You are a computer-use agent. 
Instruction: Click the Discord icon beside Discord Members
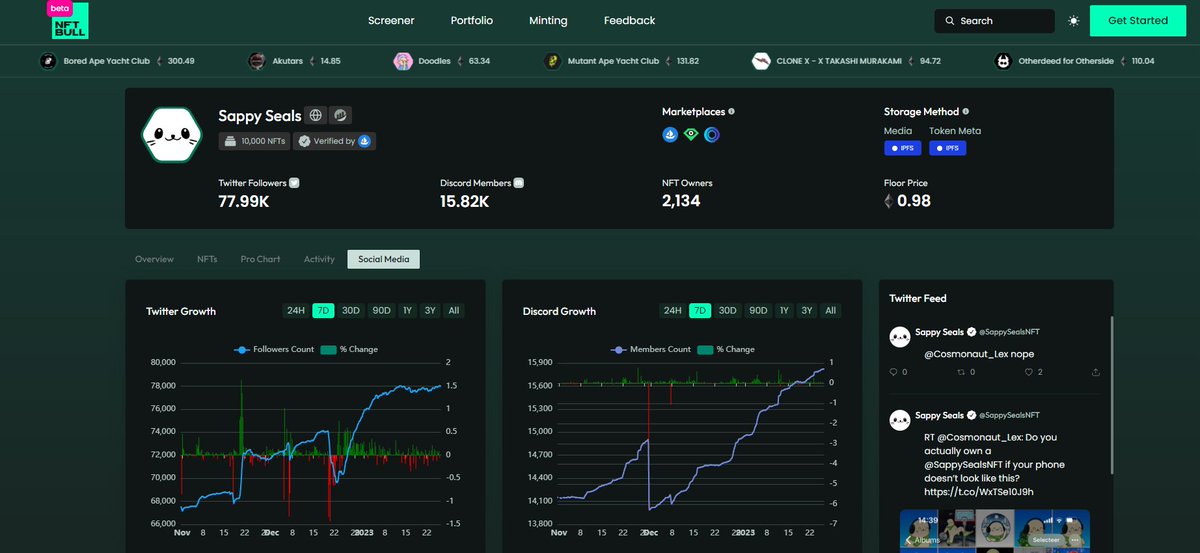coord(519,183)
